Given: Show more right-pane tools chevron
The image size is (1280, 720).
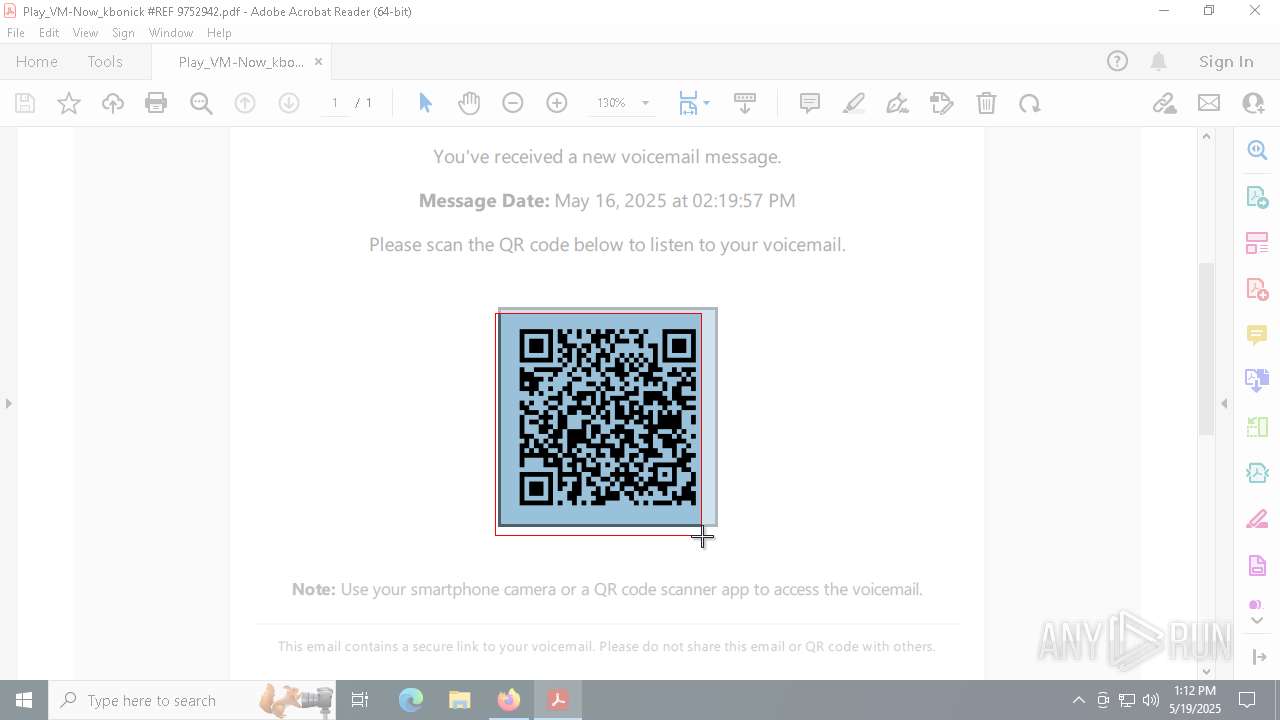Looking at the screenshot, I should [x=1257, y=620].
